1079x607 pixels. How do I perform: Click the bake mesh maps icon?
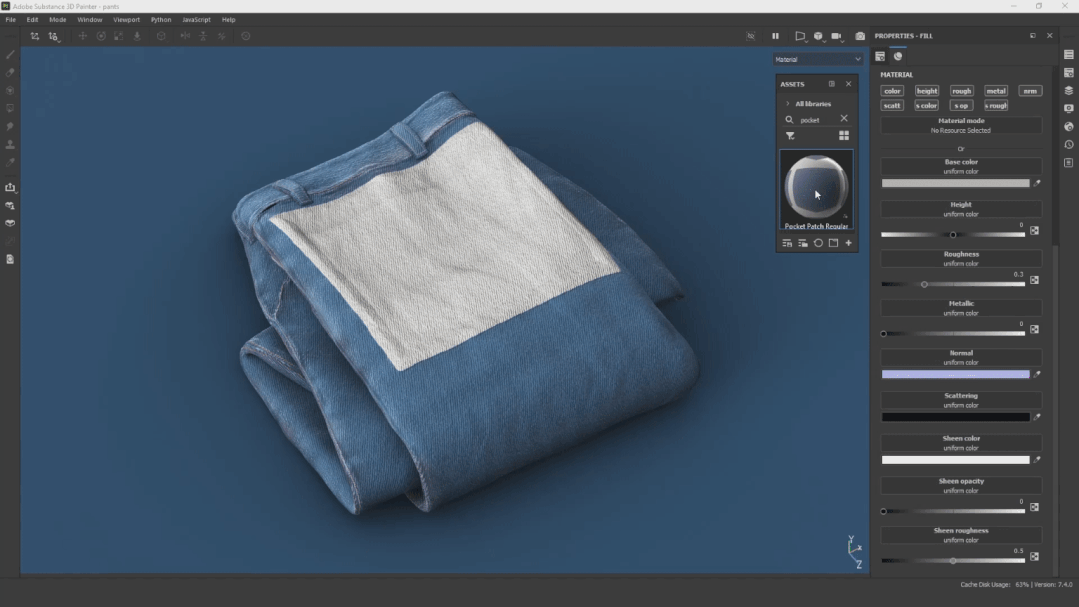click(10, 205)
